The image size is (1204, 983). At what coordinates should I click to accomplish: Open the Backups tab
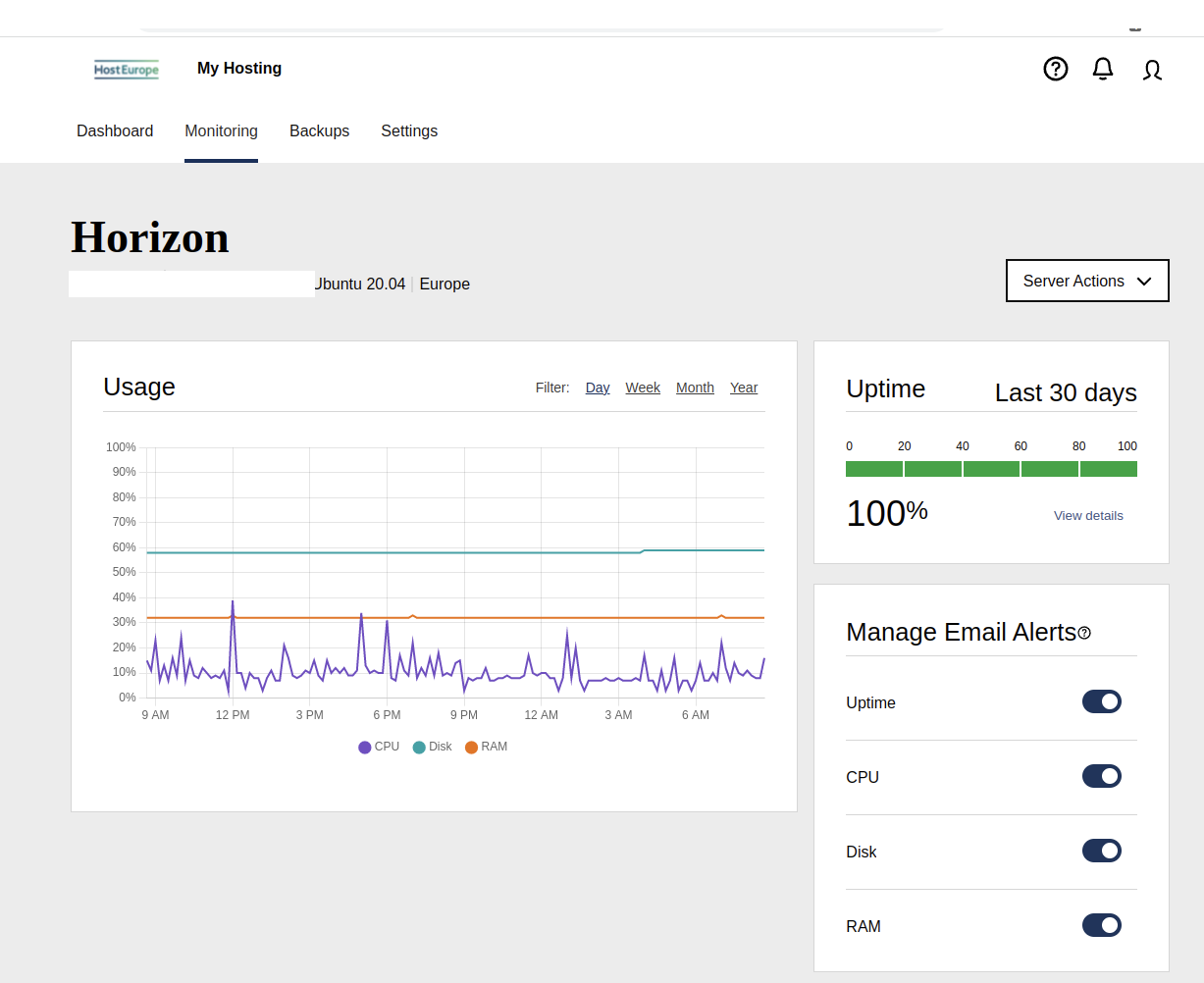pos(319,131)
